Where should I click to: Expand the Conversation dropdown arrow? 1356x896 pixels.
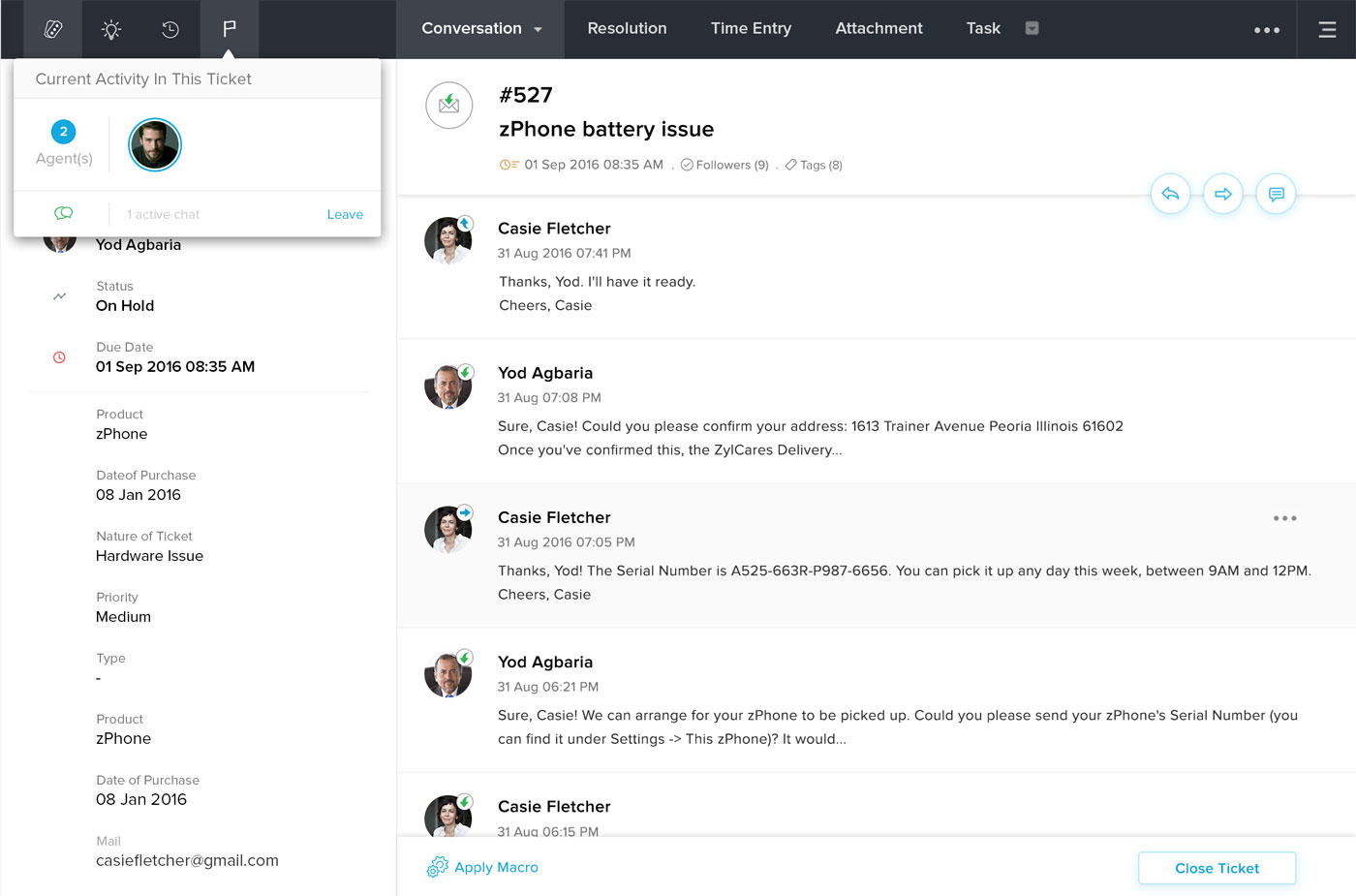click(538, 29)
